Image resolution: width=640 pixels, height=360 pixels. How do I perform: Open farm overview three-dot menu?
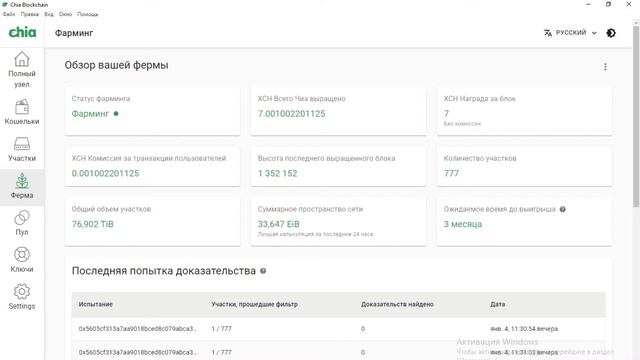coord(605,67)
